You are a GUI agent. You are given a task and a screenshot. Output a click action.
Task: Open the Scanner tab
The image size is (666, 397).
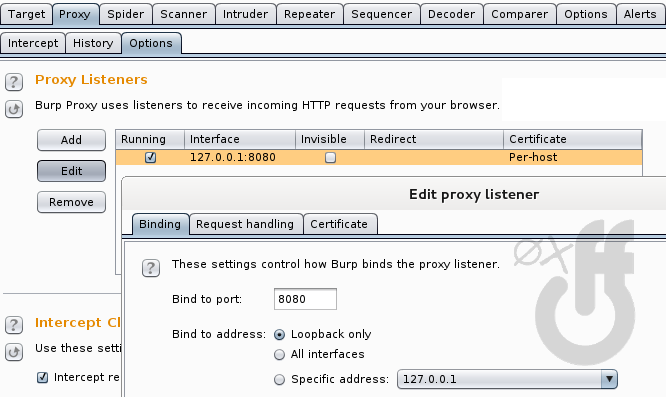coord(183,14)
